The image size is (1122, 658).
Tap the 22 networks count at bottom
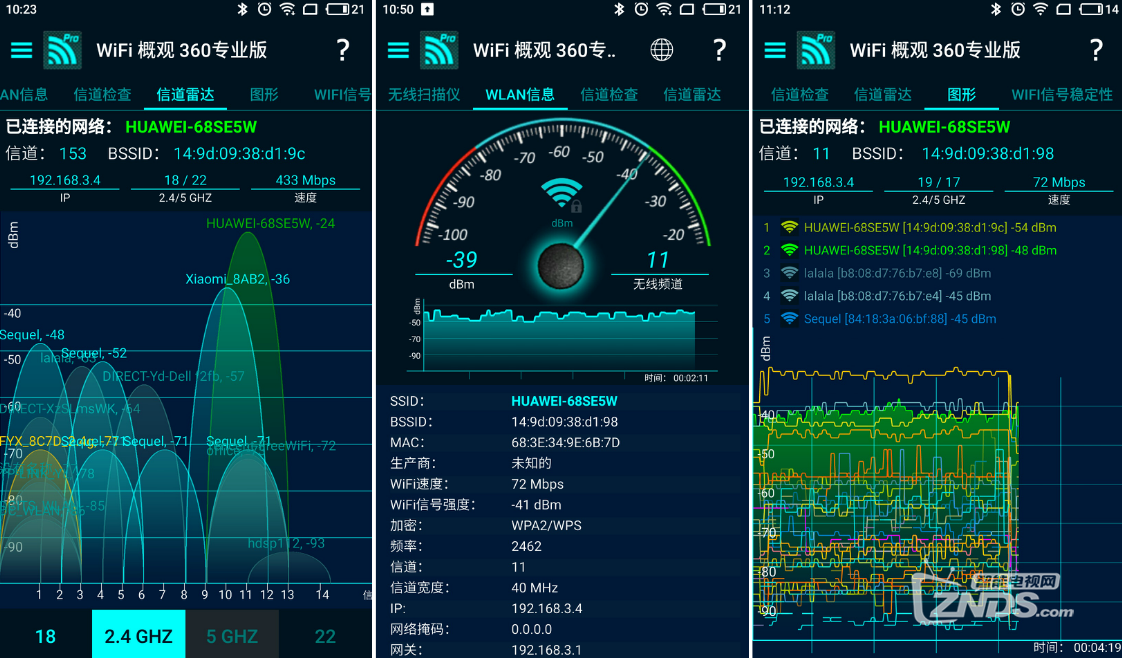325,636
